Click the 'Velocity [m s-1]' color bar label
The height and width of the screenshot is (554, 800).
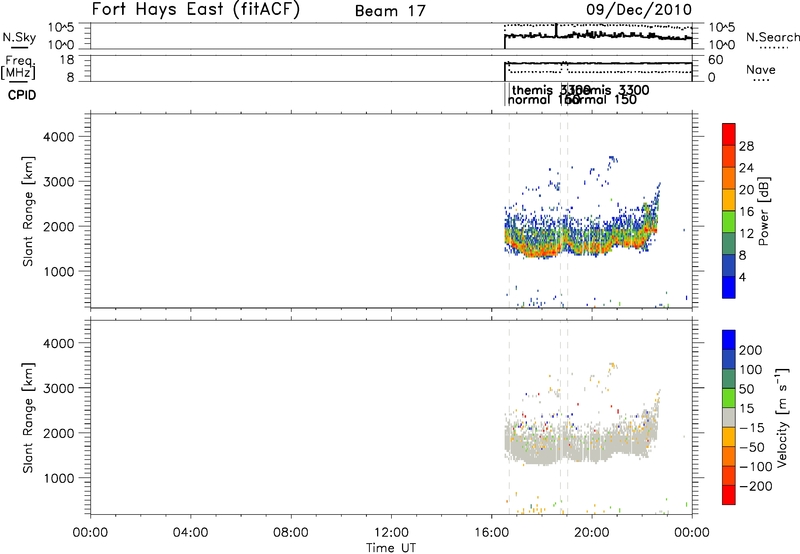click(x=782, y=417)
